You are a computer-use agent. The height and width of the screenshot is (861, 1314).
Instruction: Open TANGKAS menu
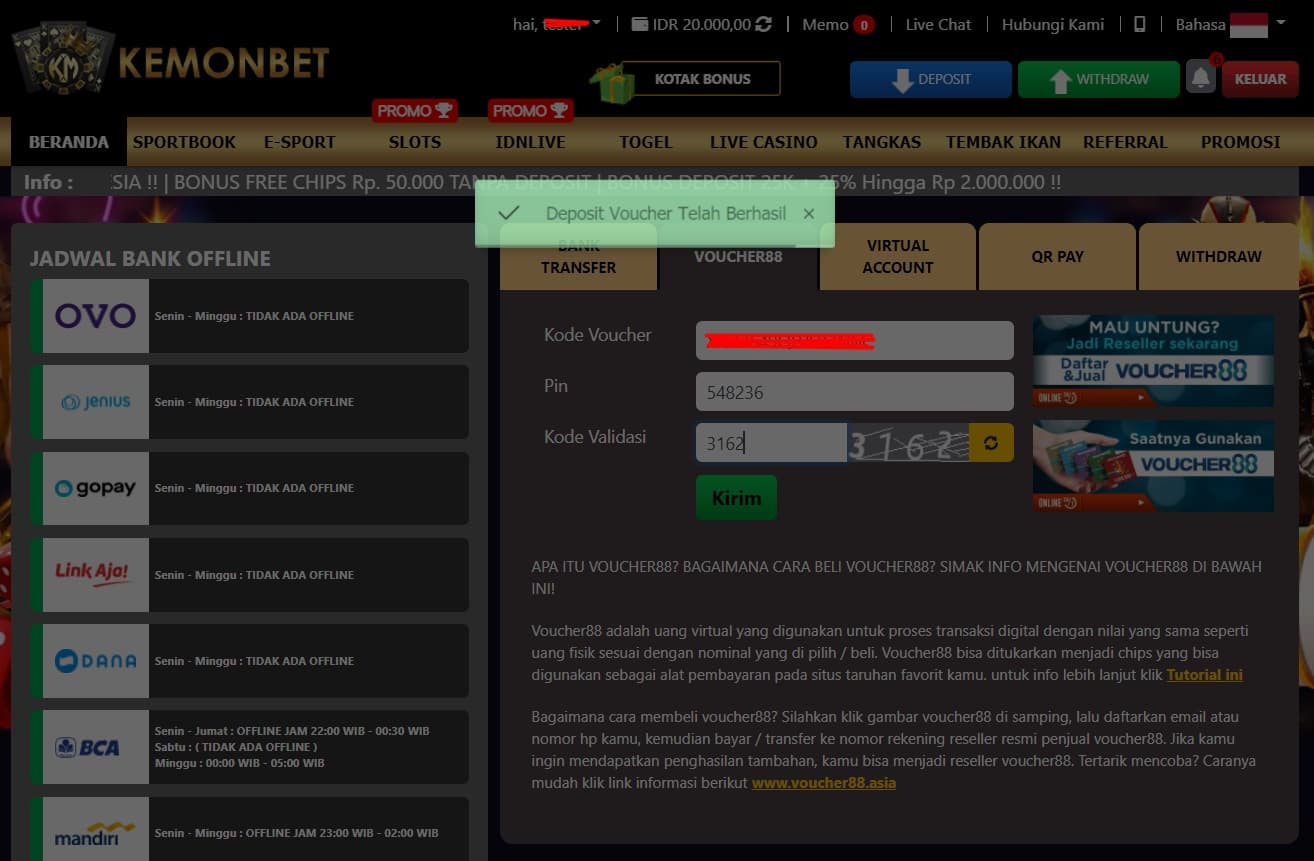[x=882, y=142]
